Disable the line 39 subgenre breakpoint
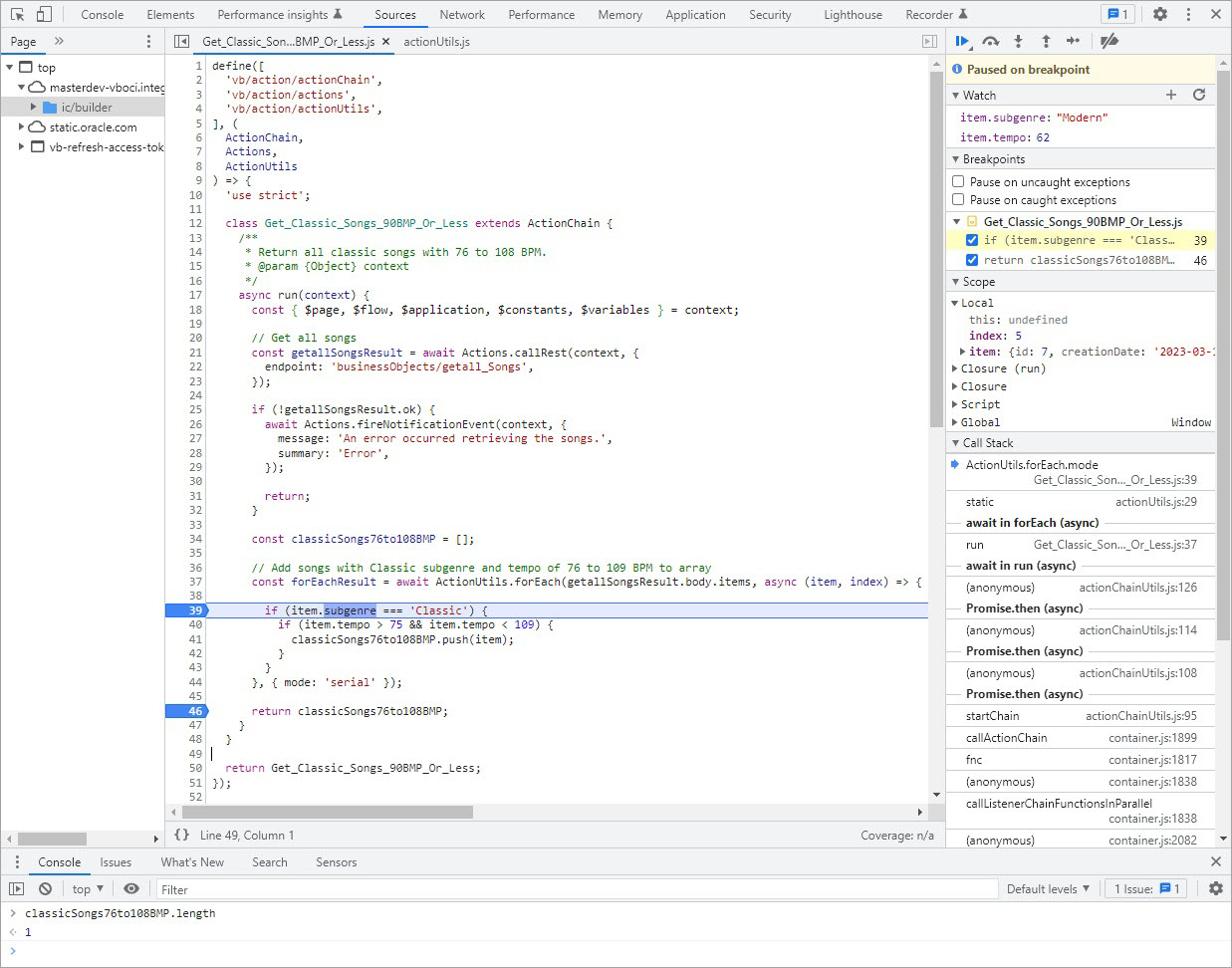This screenshot has height=968, width=1232. click(972, 239)
